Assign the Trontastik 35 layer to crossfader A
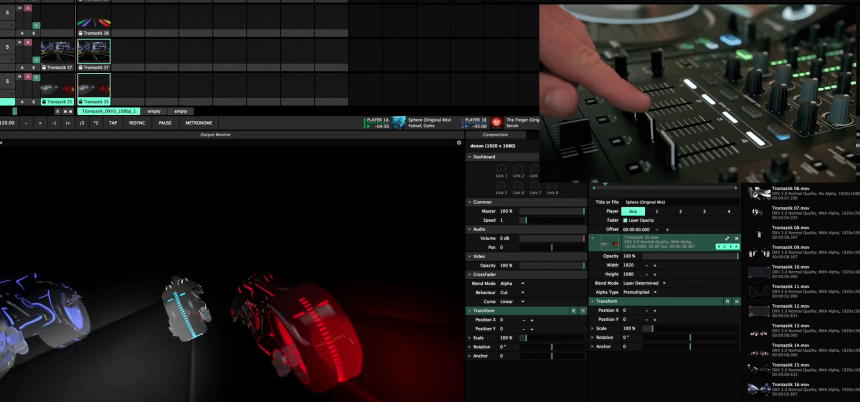Screen dimensions: 860x402 [22, 102]
